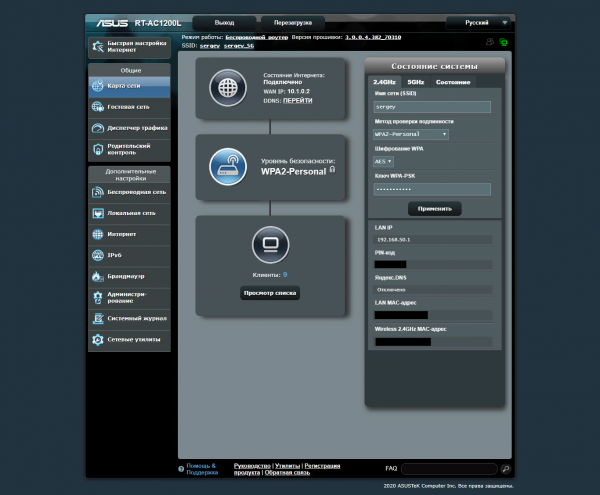The width and height of the screenshot is (600, 495).
Task: Expand the WPA2-Personal authentication method dropdown
Action: point(410,133)
